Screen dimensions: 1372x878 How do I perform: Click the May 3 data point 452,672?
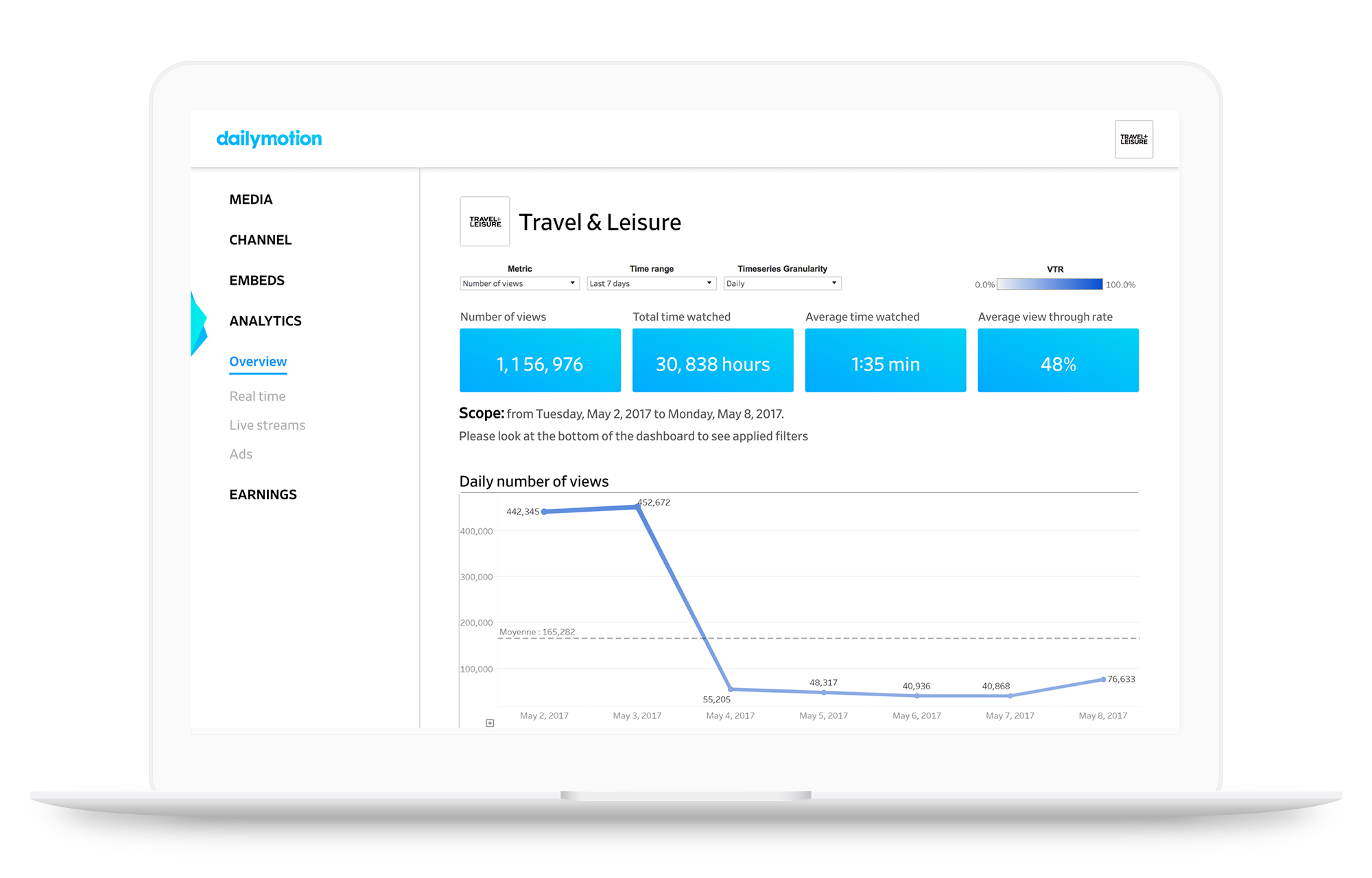click(637, 508)
